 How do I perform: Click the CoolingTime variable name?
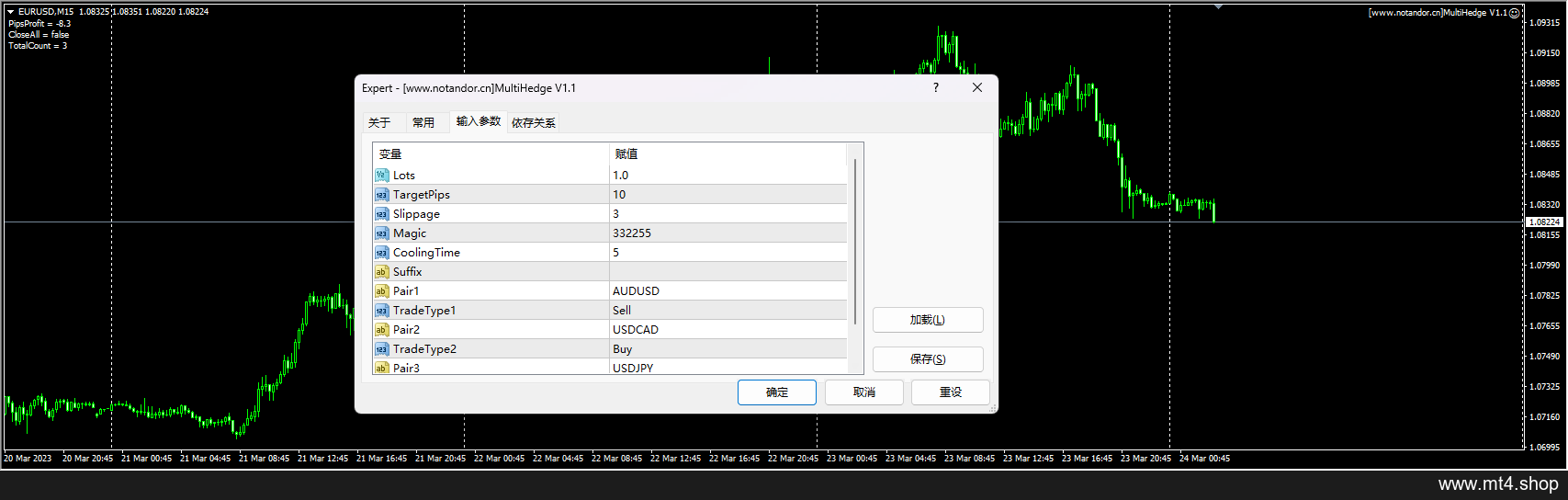[x=426, y=253]
